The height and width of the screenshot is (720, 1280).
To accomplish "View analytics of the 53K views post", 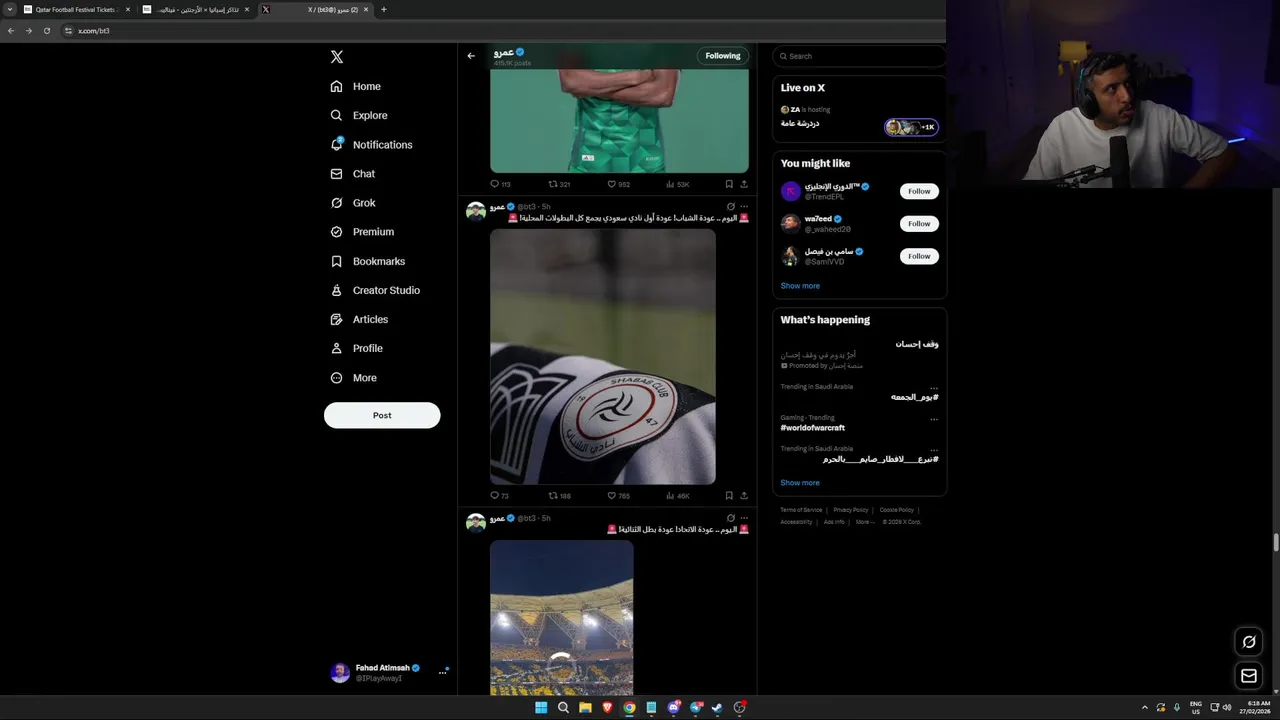I will [677, 184].
